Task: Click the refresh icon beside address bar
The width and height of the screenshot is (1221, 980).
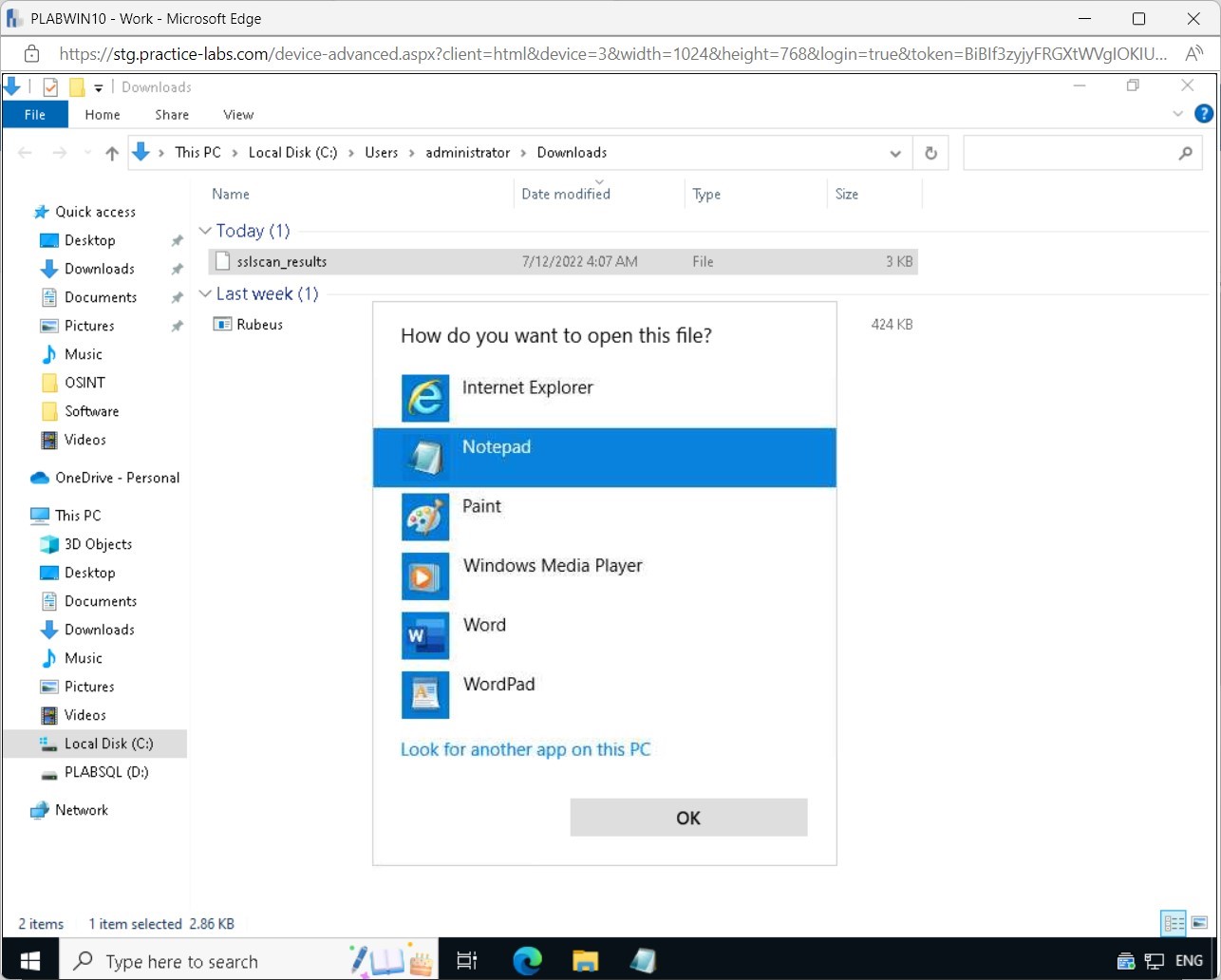Action: click(x=930, y=153)
